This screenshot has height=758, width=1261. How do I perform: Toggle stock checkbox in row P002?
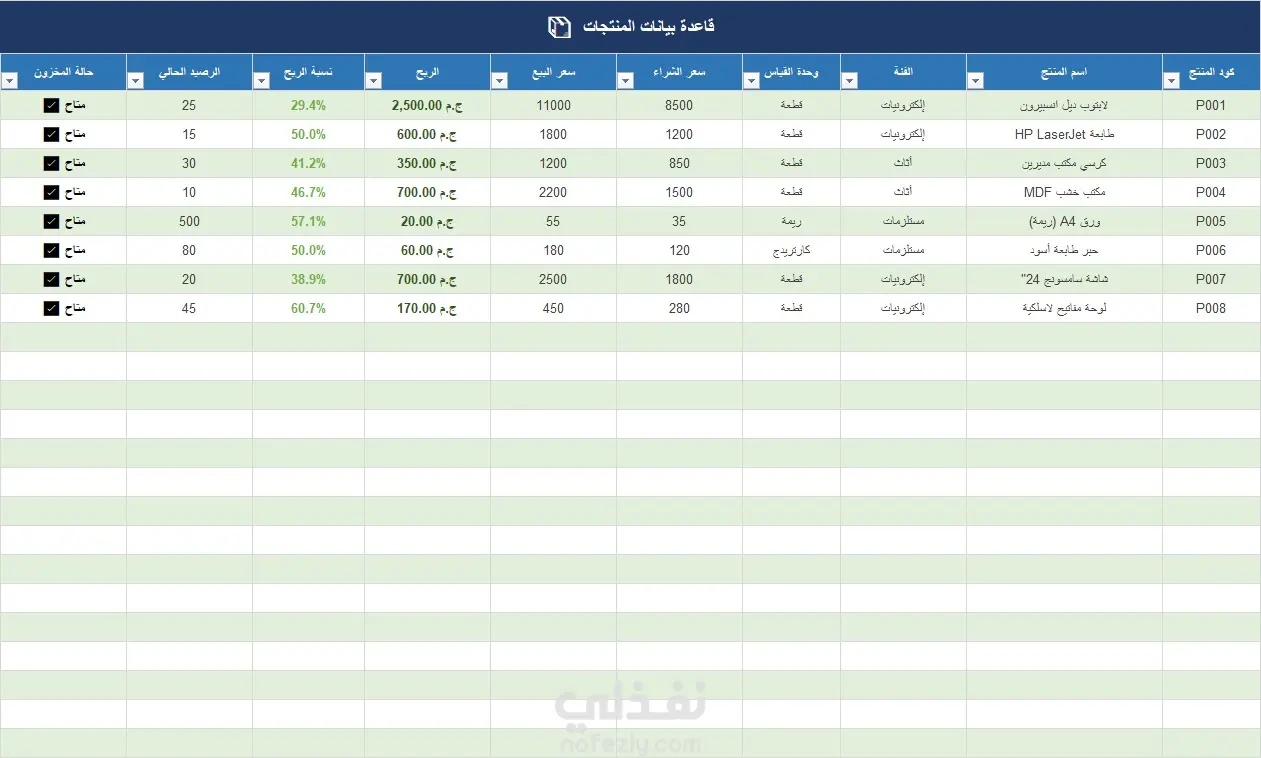(x=51, y=134)
